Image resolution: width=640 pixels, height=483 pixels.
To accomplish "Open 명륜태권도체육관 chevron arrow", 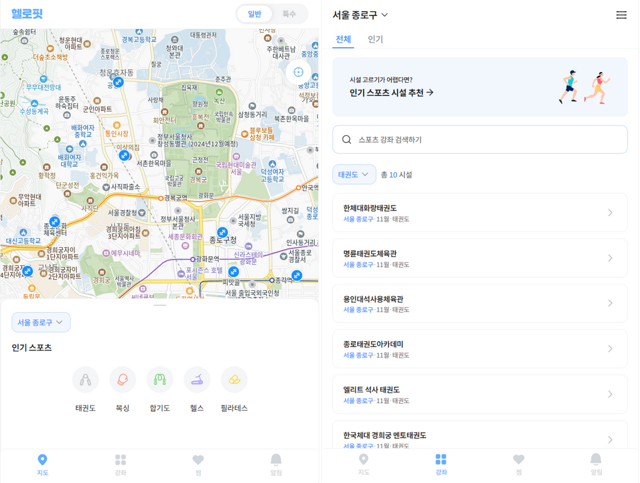I will pyautogui.click(x=610, y=258).
